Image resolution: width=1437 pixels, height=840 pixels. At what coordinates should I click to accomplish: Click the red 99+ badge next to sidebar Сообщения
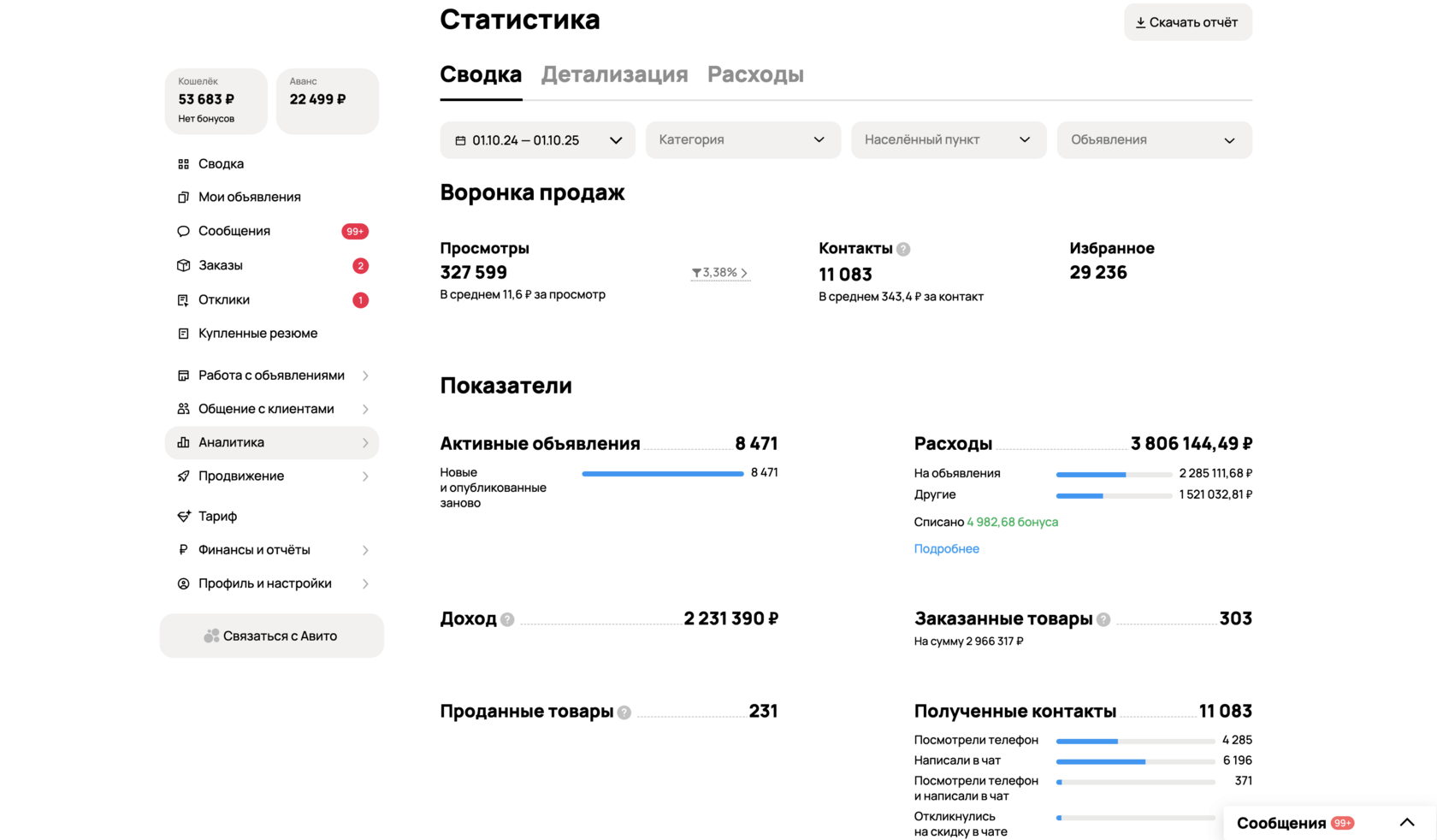click(x=355, y=231)
